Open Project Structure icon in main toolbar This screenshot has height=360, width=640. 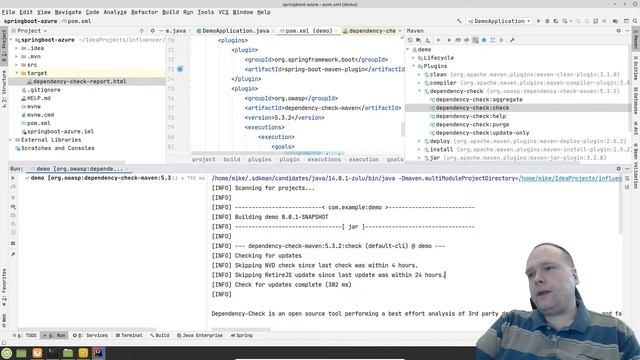click(615, 21)
